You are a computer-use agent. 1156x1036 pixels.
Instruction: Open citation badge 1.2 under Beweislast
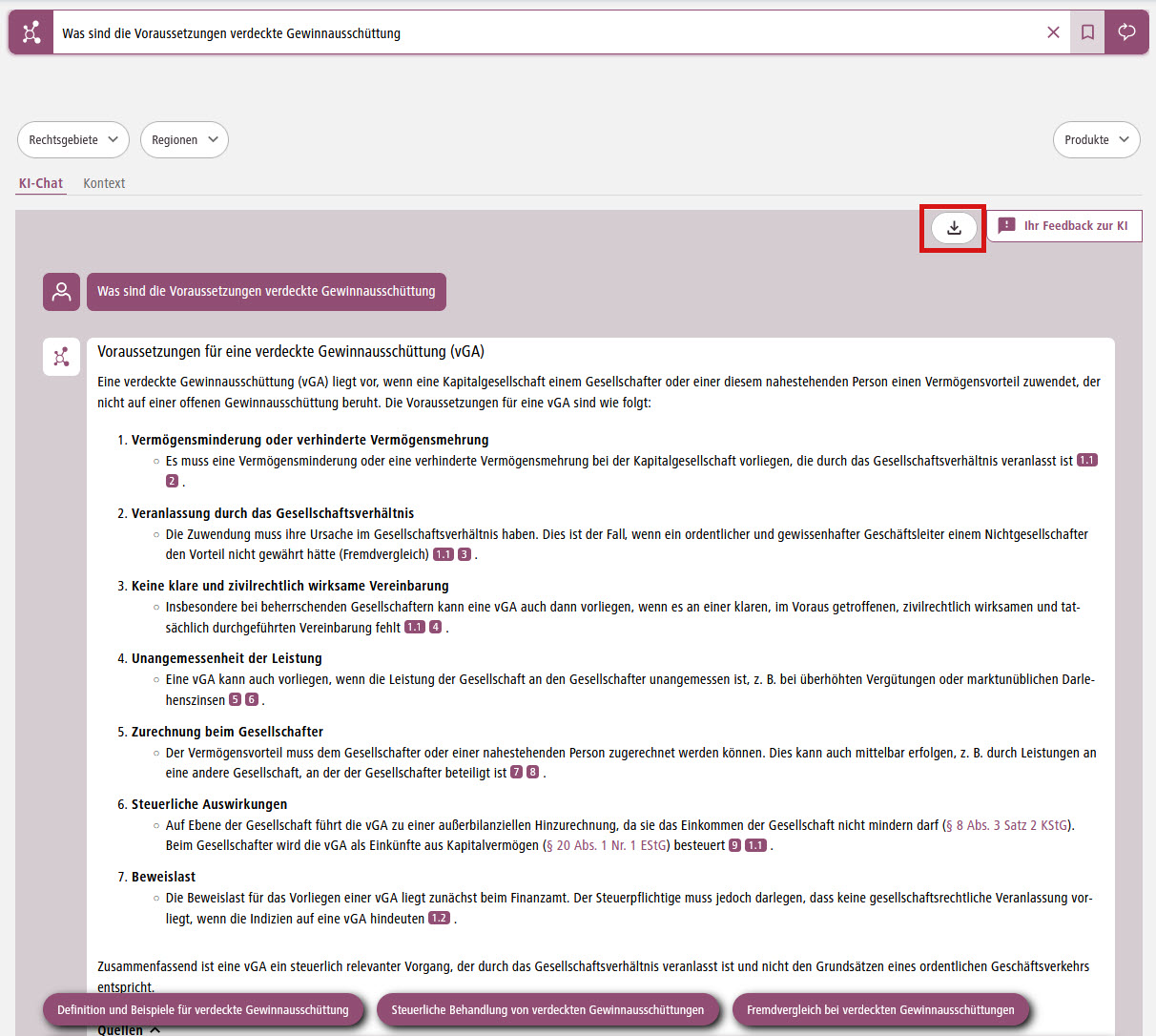coord(439,919)
